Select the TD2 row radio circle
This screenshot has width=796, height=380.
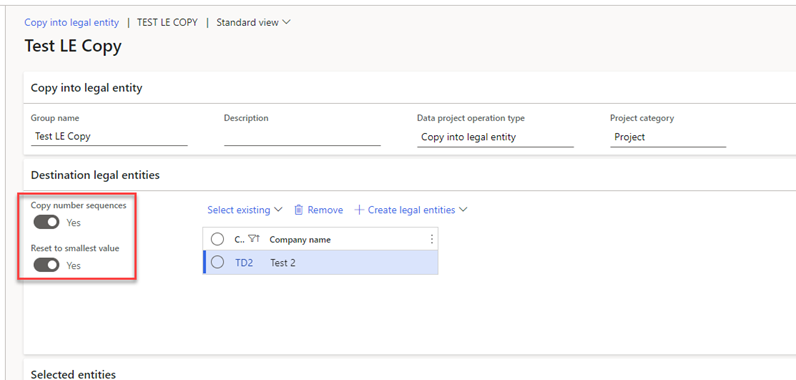pyautogui.click(x=217, y=262)
